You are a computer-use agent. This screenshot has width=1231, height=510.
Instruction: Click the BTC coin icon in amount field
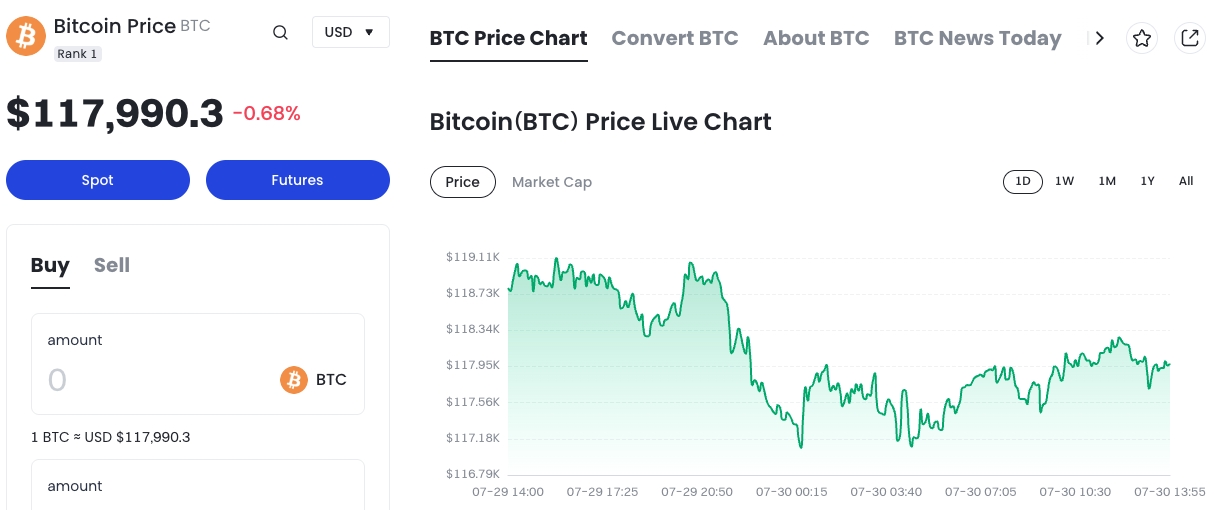[x=294, y=380]
